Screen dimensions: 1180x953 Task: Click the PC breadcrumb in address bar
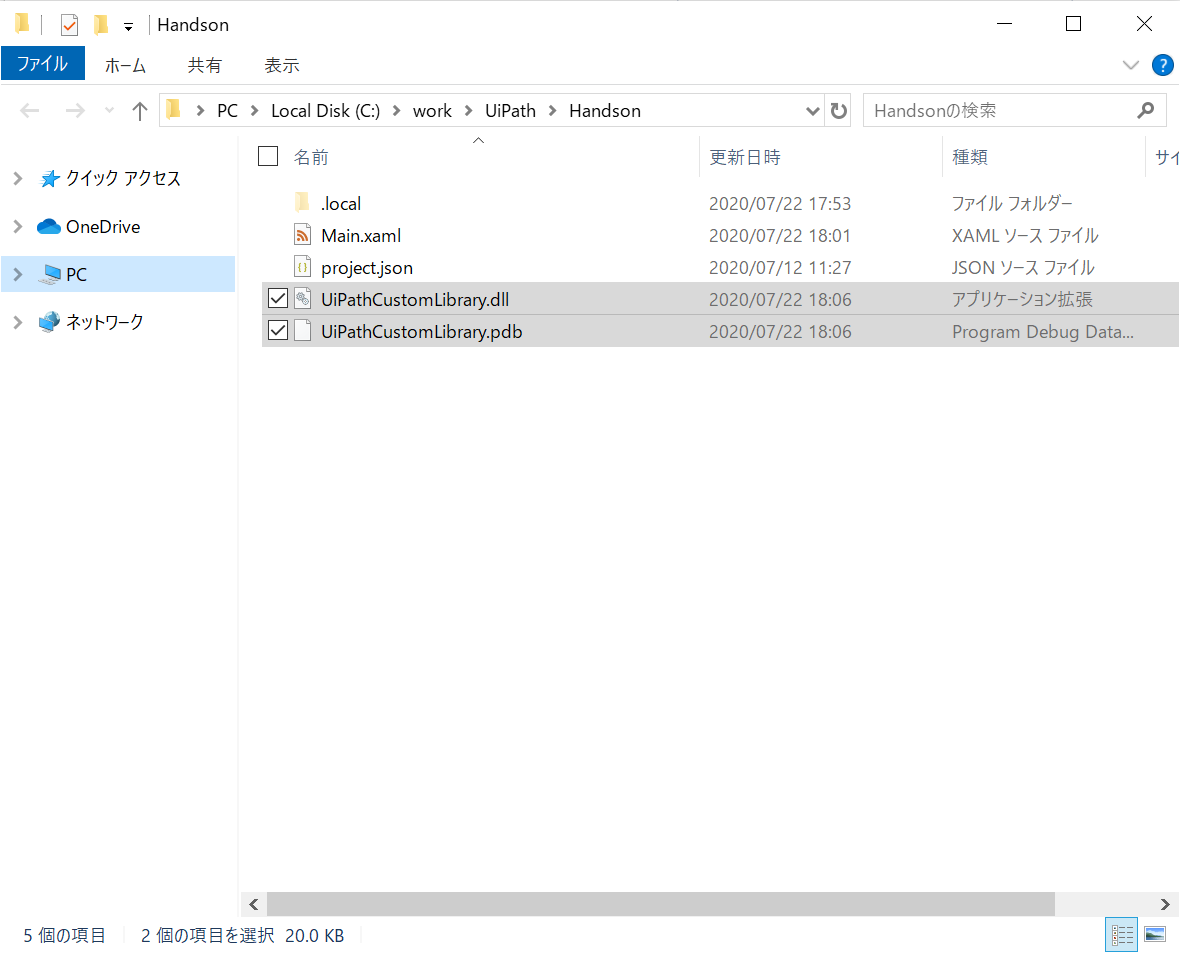click(227, 111)
